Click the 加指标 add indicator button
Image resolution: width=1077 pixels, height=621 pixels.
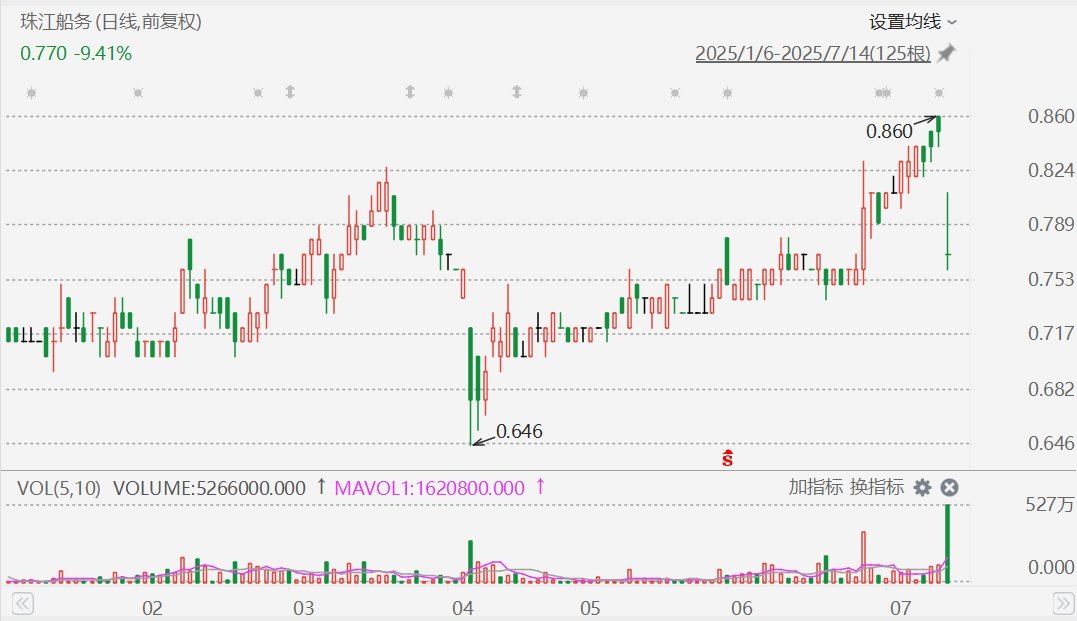point(814,487)
